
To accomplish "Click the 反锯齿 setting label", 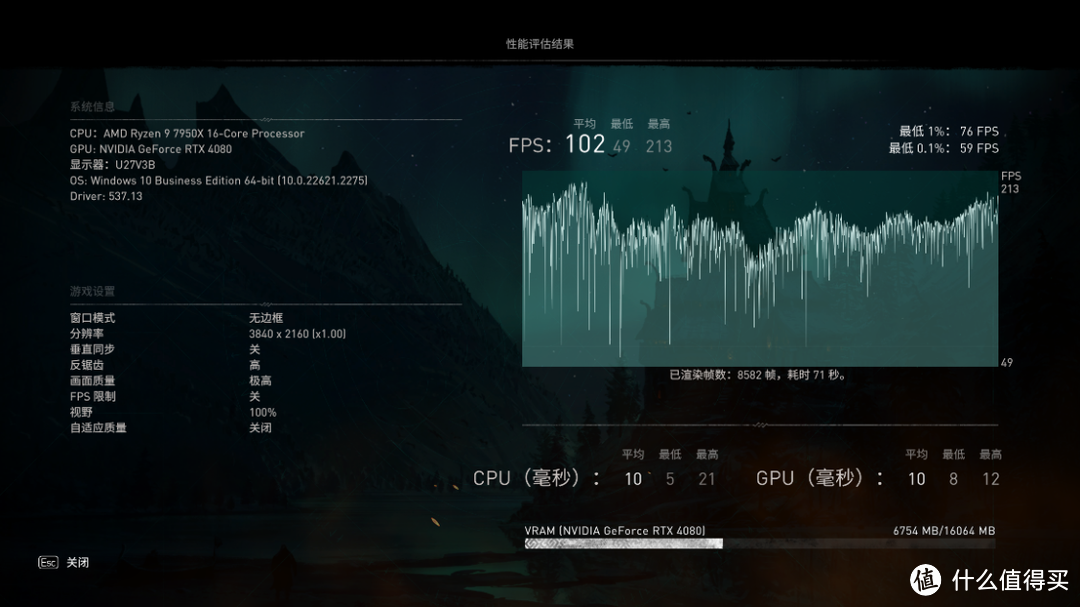I will tap(87, 365).
